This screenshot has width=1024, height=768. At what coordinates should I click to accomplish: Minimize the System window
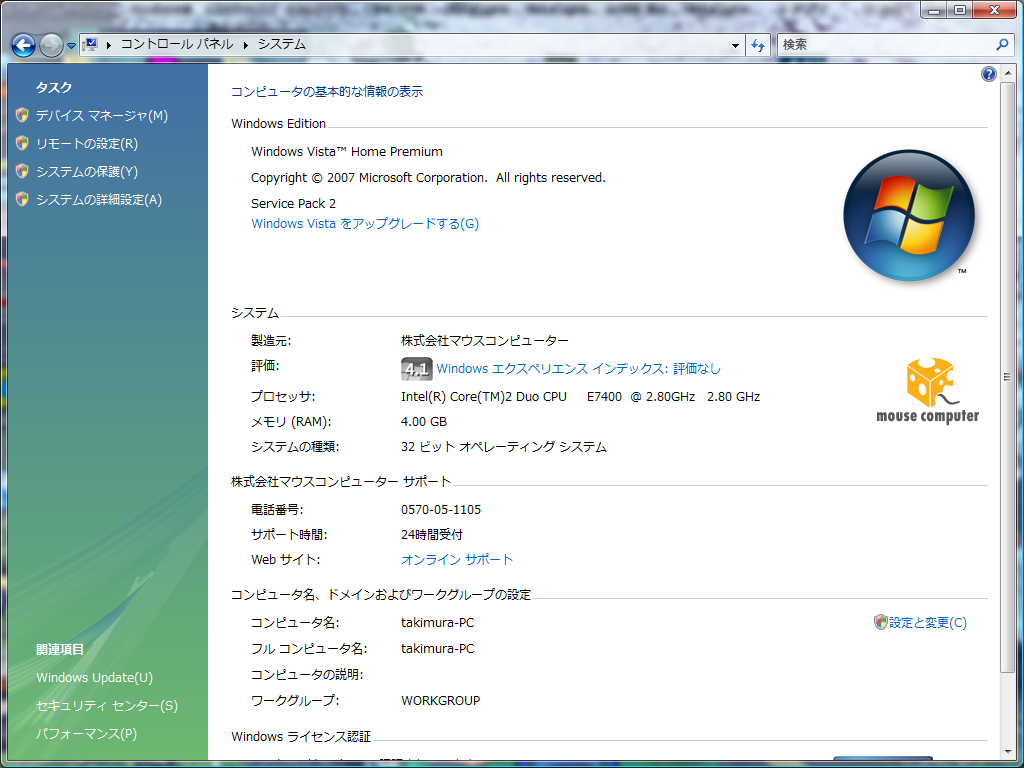tap(935, 10)
